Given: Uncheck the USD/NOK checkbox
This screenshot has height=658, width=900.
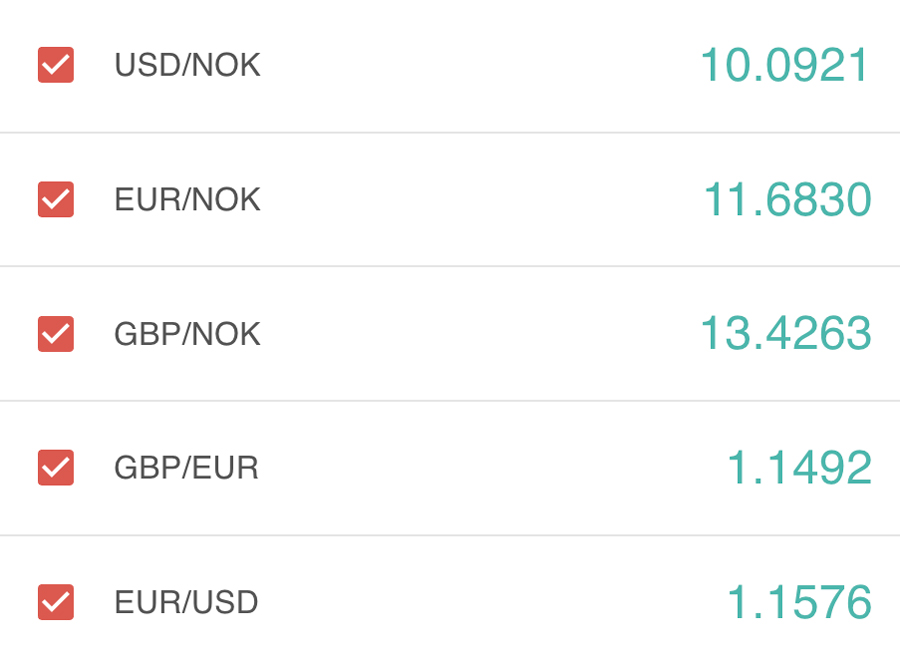Looking at the screenshot, I should click(x=56, y=65).
